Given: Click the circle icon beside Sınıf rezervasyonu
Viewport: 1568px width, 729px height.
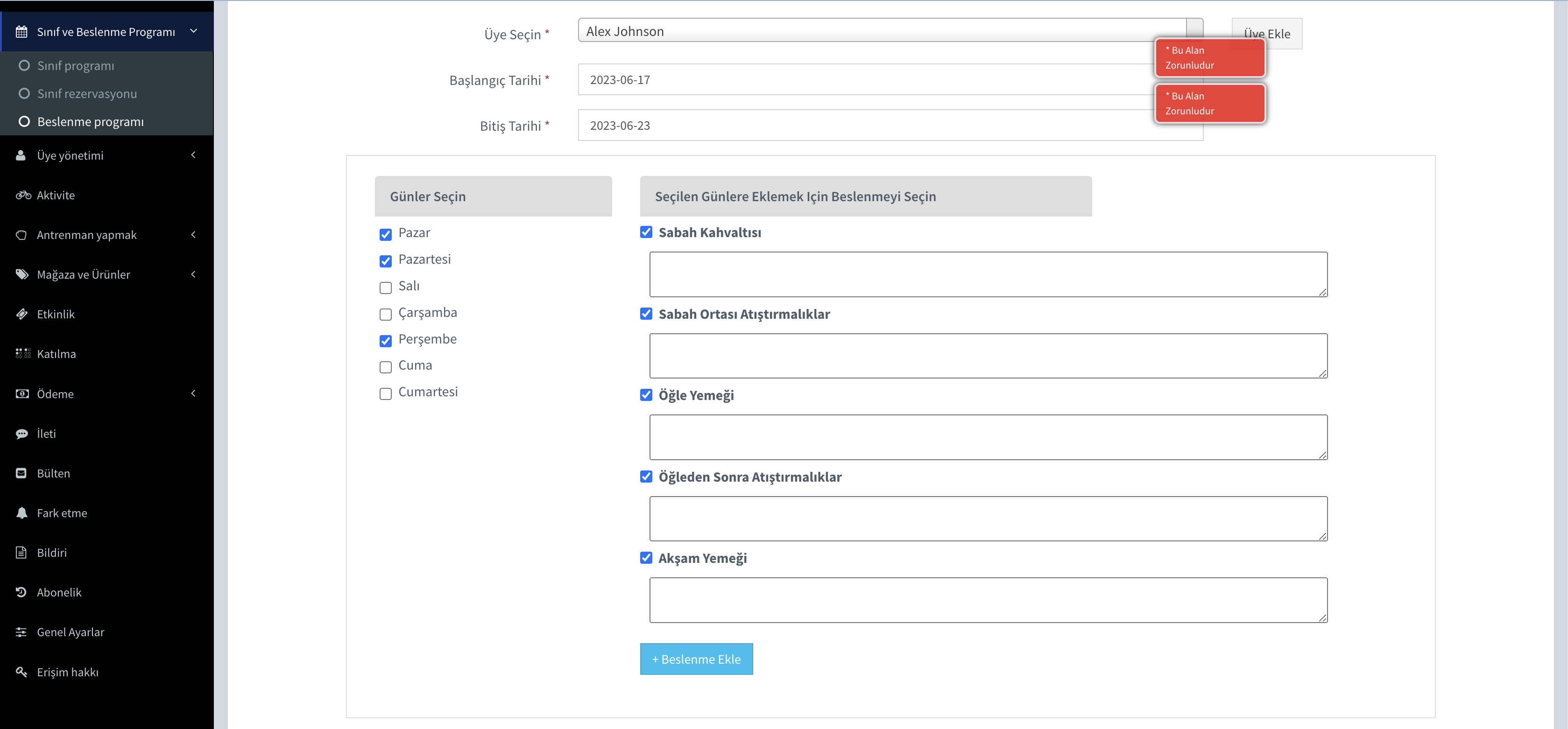Looking at the screenshot, I should pos(24,93).
